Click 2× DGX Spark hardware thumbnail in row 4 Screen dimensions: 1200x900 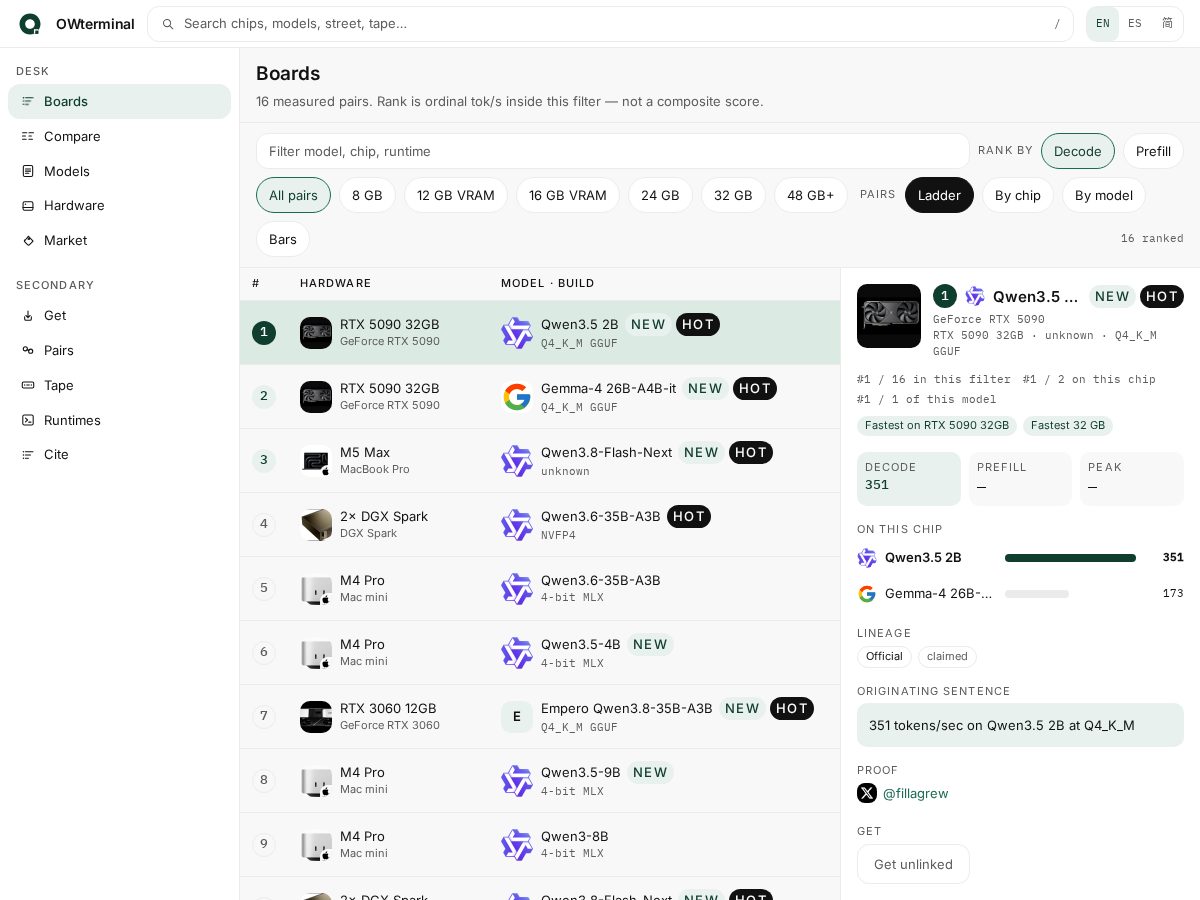point(316,525)
